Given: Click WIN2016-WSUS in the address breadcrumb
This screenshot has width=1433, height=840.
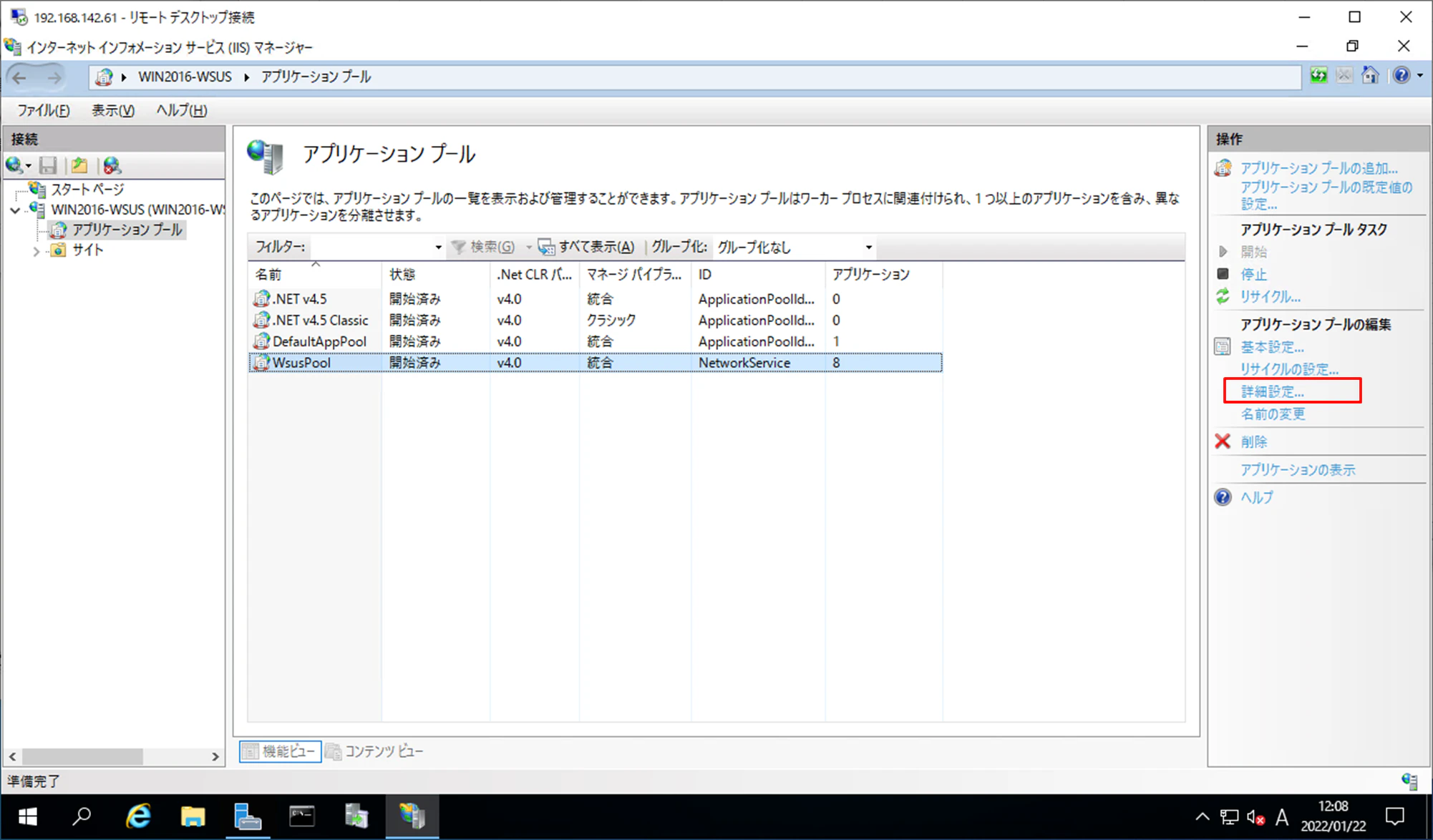Looking at the screenshot, I should click(185, 77).
